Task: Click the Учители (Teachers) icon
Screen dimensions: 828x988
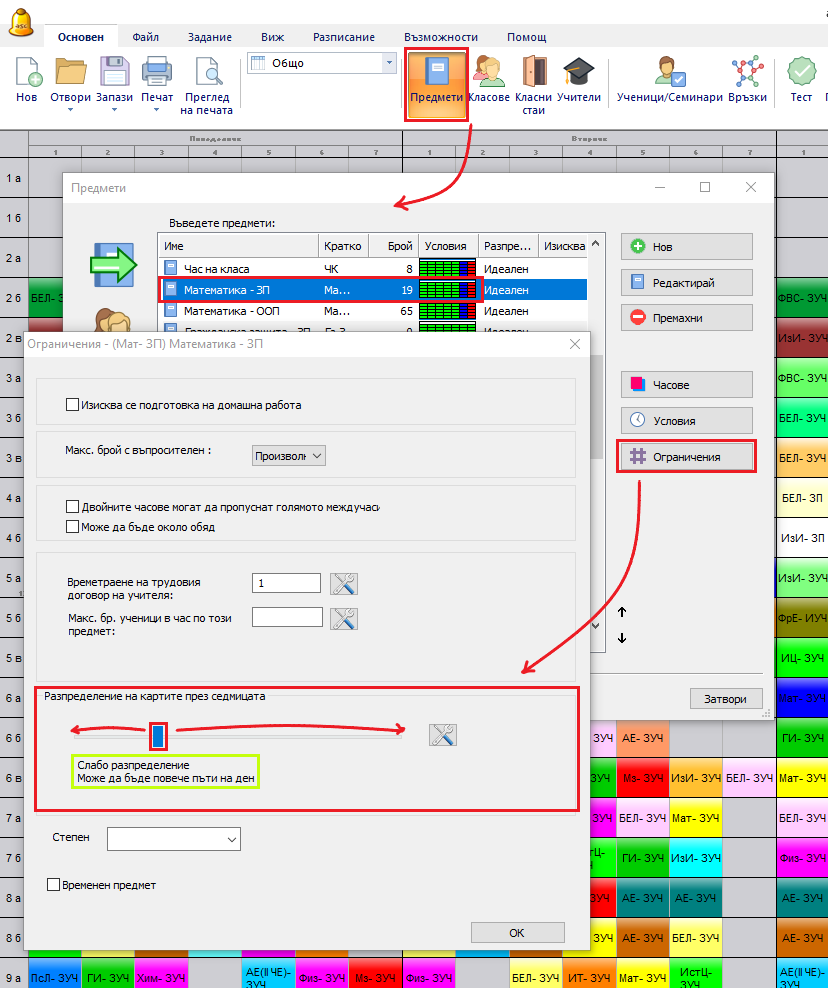Action: 579,80
